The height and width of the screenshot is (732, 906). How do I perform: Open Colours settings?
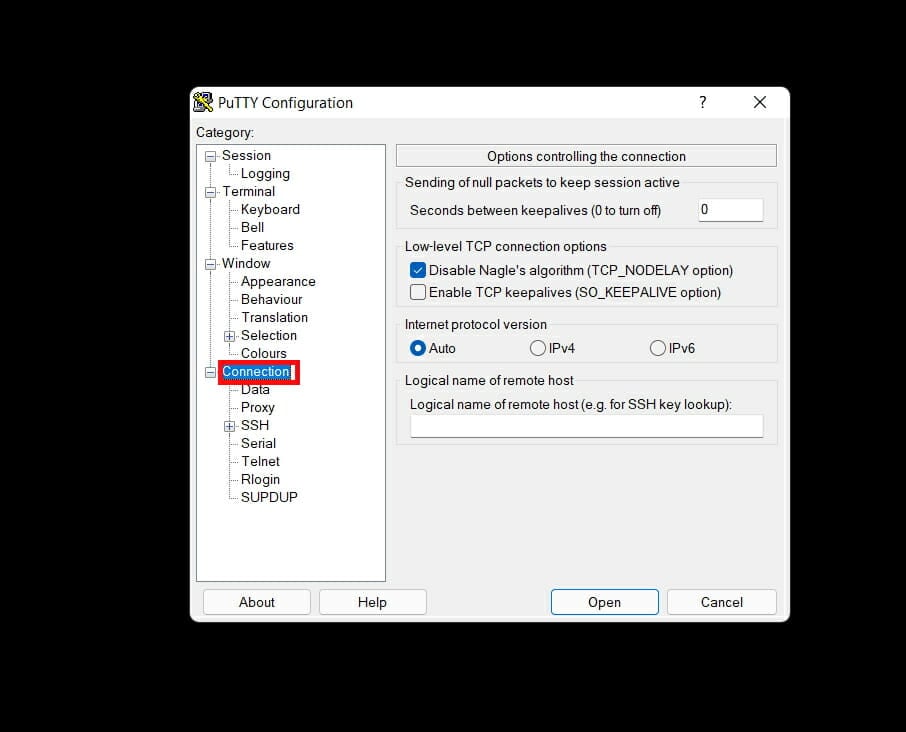click(x=263, y=353)
